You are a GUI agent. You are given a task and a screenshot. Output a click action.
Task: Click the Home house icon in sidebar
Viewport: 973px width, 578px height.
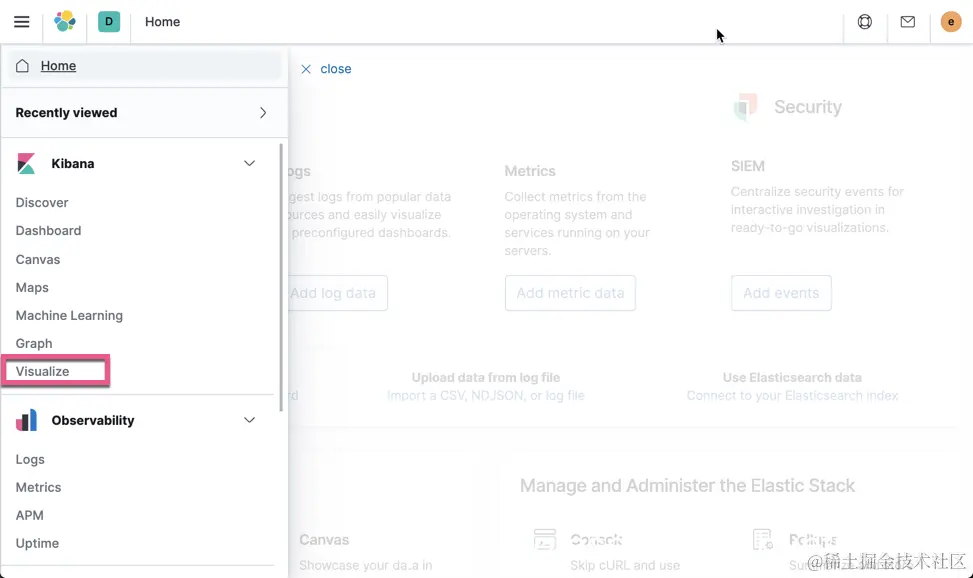pyautogui.click(x=22, y=66)
